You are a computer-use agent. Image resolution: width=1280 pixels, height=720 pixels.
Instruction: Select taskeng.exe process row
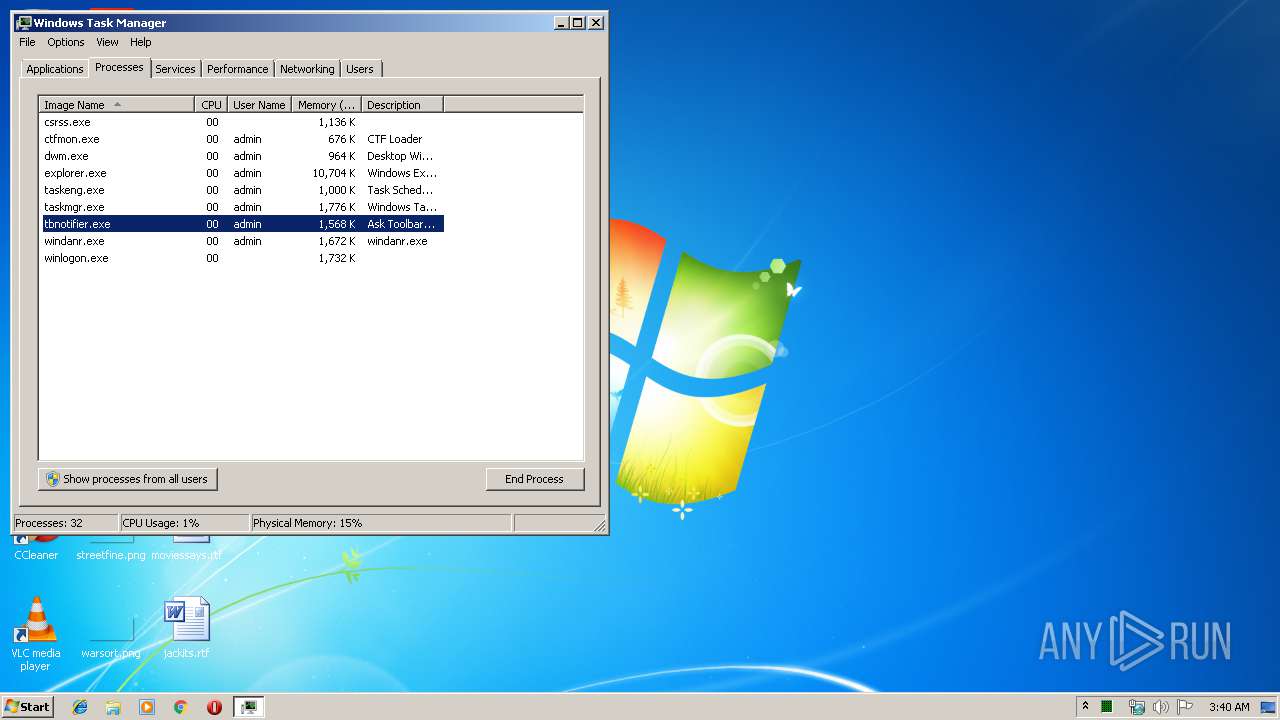[242, 190]
